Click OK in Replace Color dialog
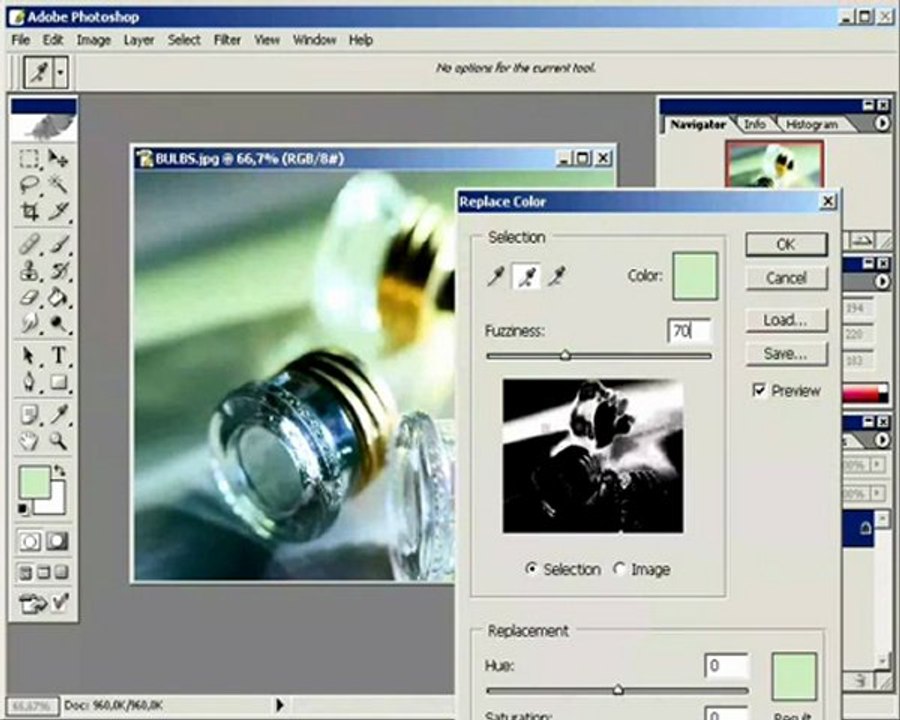Screen dimensions: 900x720 coord(786,245)
